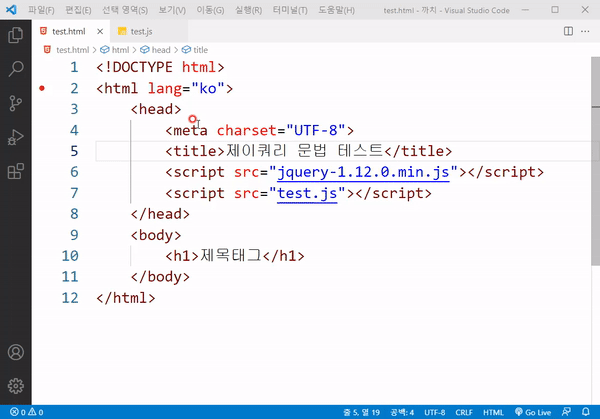Click the VS Code logo icon
Viewport: 600px width, 419px height.
coord(11,10)
